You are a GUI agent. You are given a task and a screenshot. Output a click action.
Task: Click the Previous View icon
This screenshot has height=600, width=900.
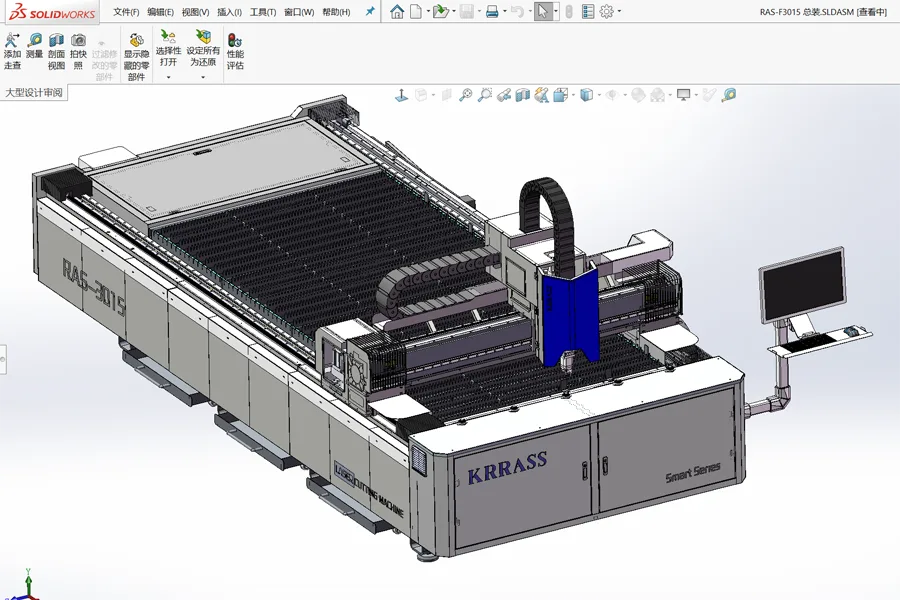[504, 95]
